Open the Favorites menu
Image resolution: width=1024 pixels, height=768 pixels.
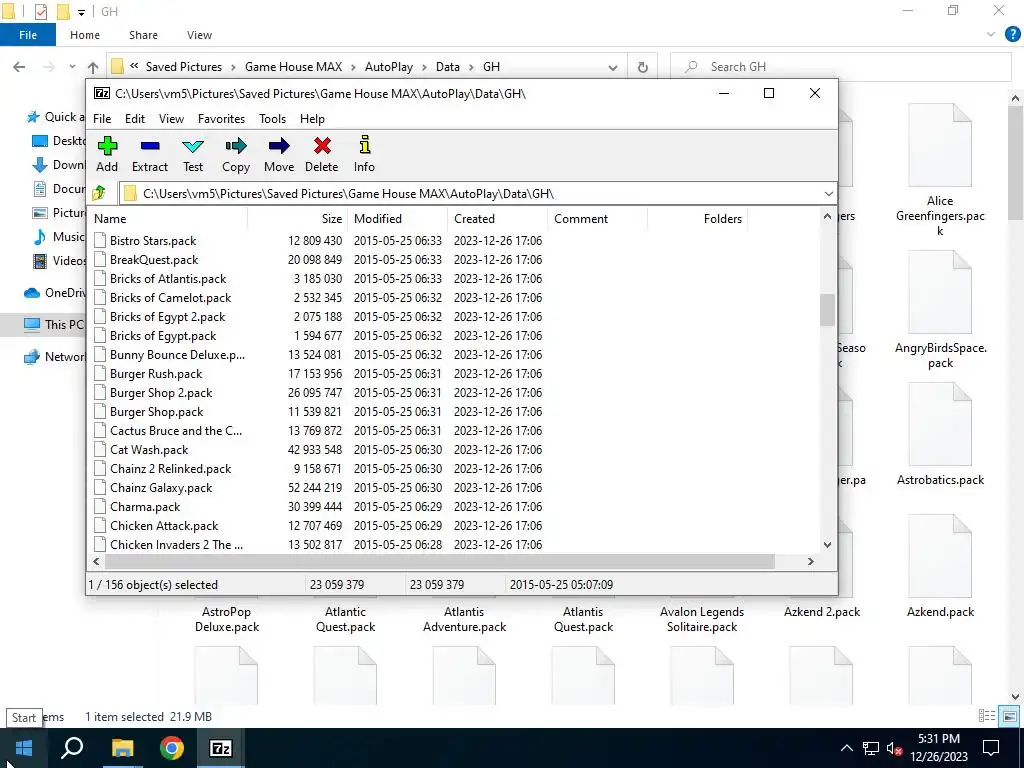pos(221,119)
